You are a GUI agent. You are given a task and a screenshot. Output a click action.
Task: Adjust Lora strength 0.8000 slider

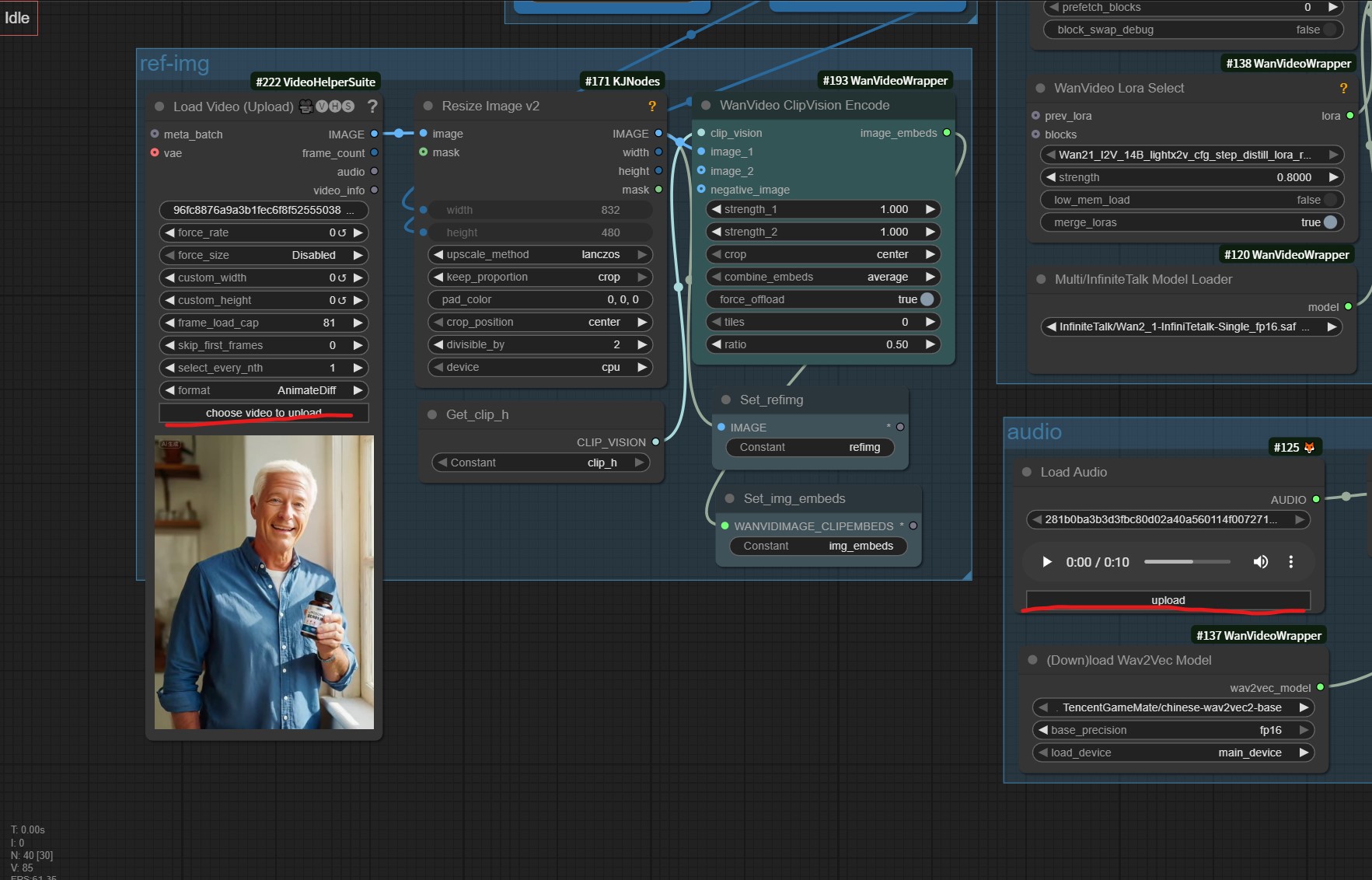[1192, 177]
